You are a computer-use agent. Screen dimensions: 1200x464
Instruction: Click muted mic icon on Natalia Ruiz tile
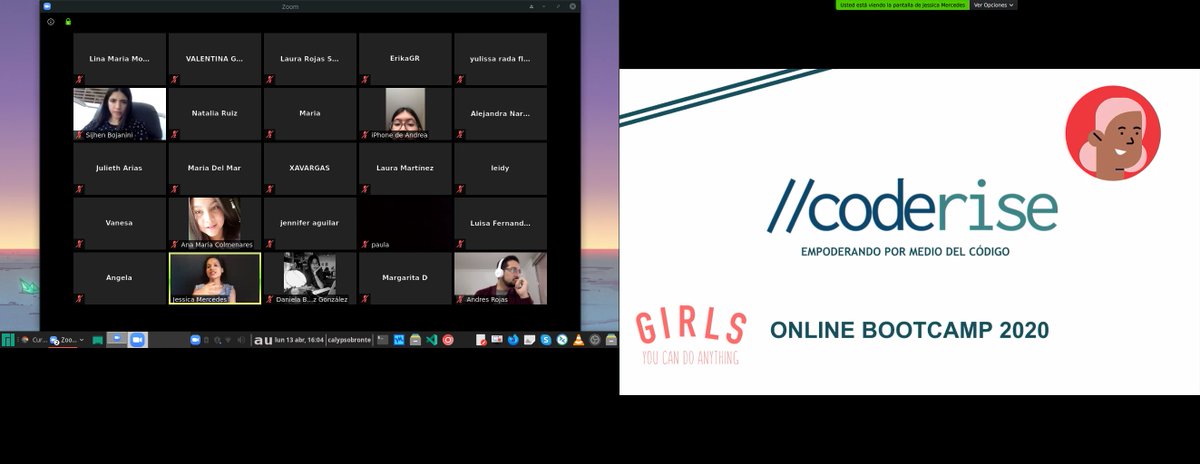[x=174, y=134]
